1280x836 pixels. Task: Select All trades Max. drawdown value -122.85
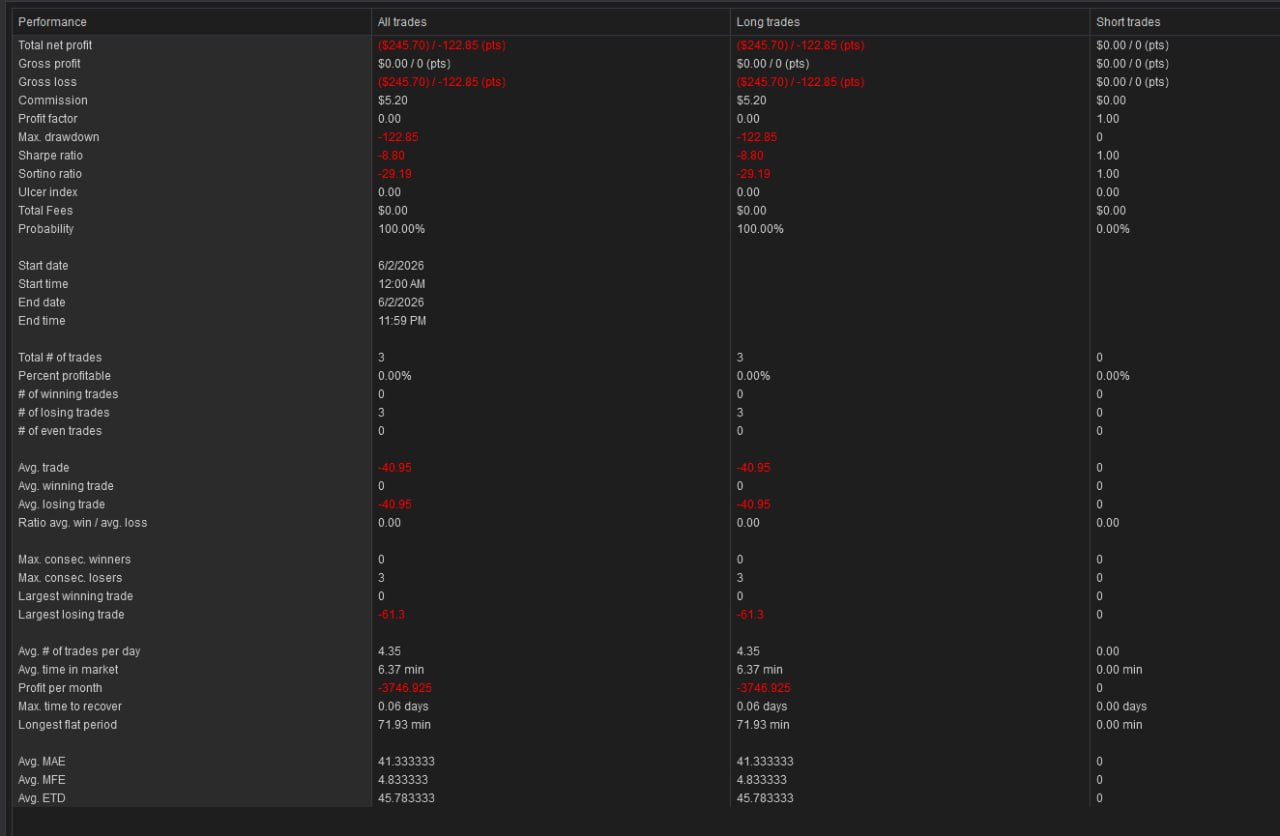[x=398, y=137]
